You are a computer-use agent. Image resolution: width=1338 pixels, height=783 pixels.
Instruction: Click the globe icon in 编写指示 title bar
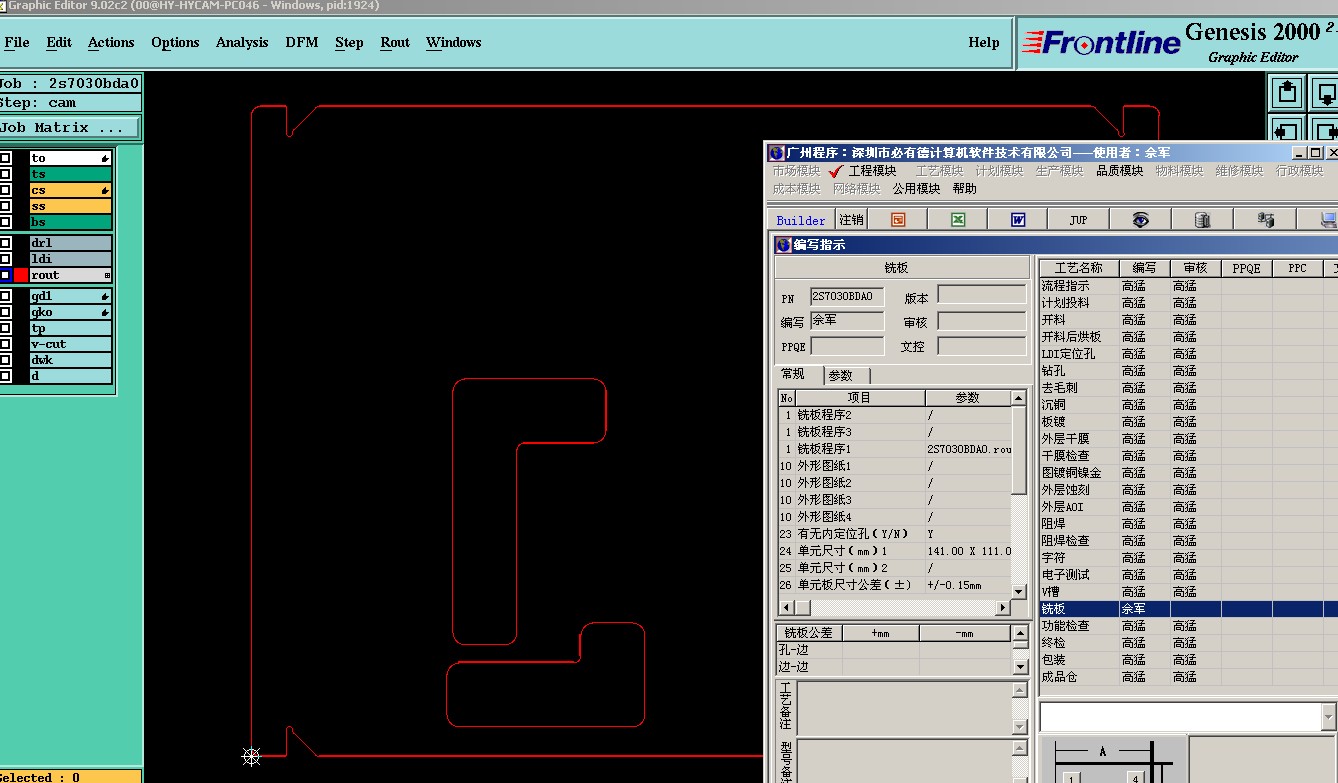783,245
